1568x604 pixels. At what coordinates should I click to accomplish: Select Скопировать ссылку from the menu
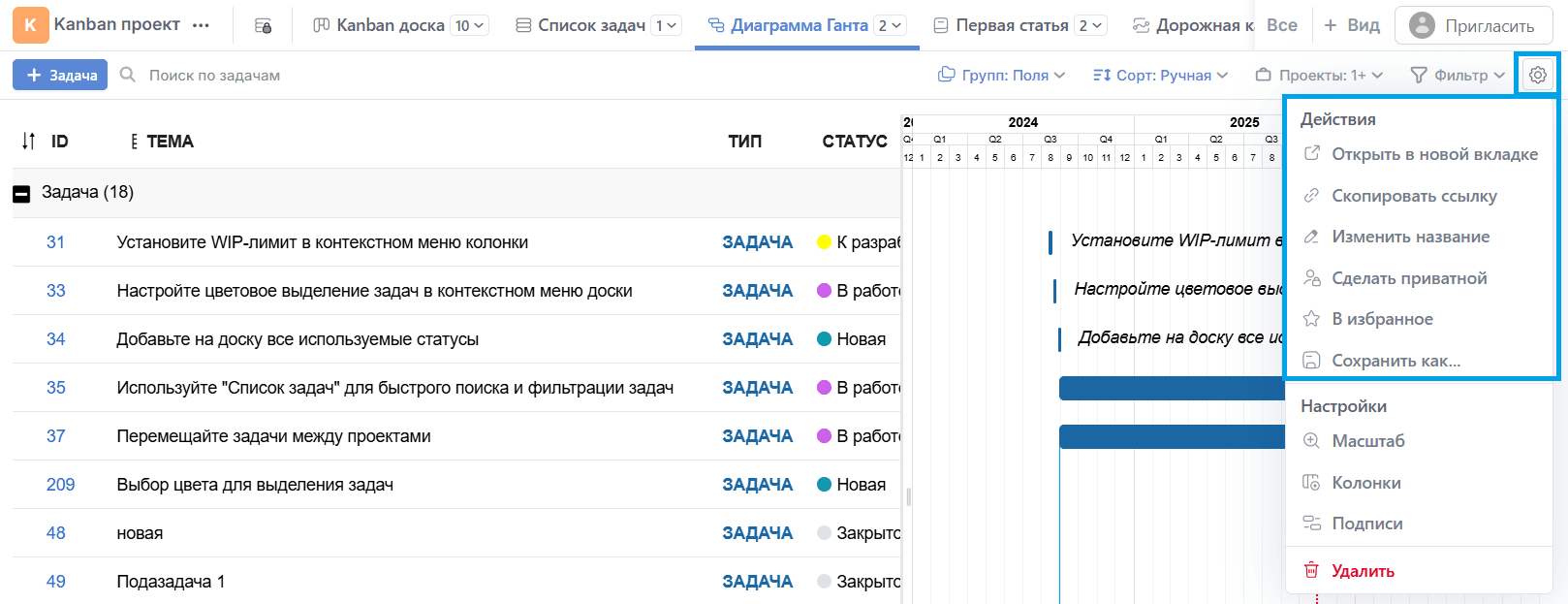1413,196
